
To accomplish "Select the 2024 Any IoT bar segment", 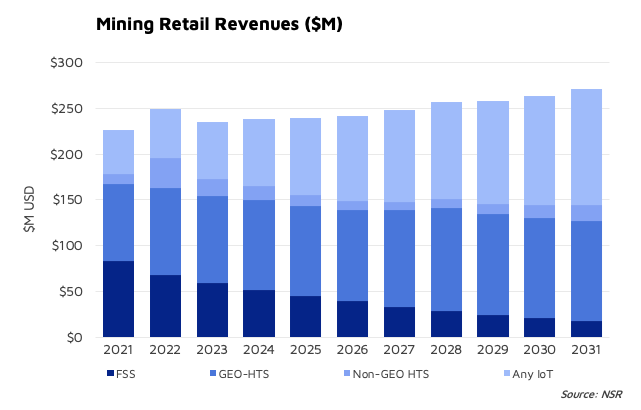I will [x=259, y=153].
